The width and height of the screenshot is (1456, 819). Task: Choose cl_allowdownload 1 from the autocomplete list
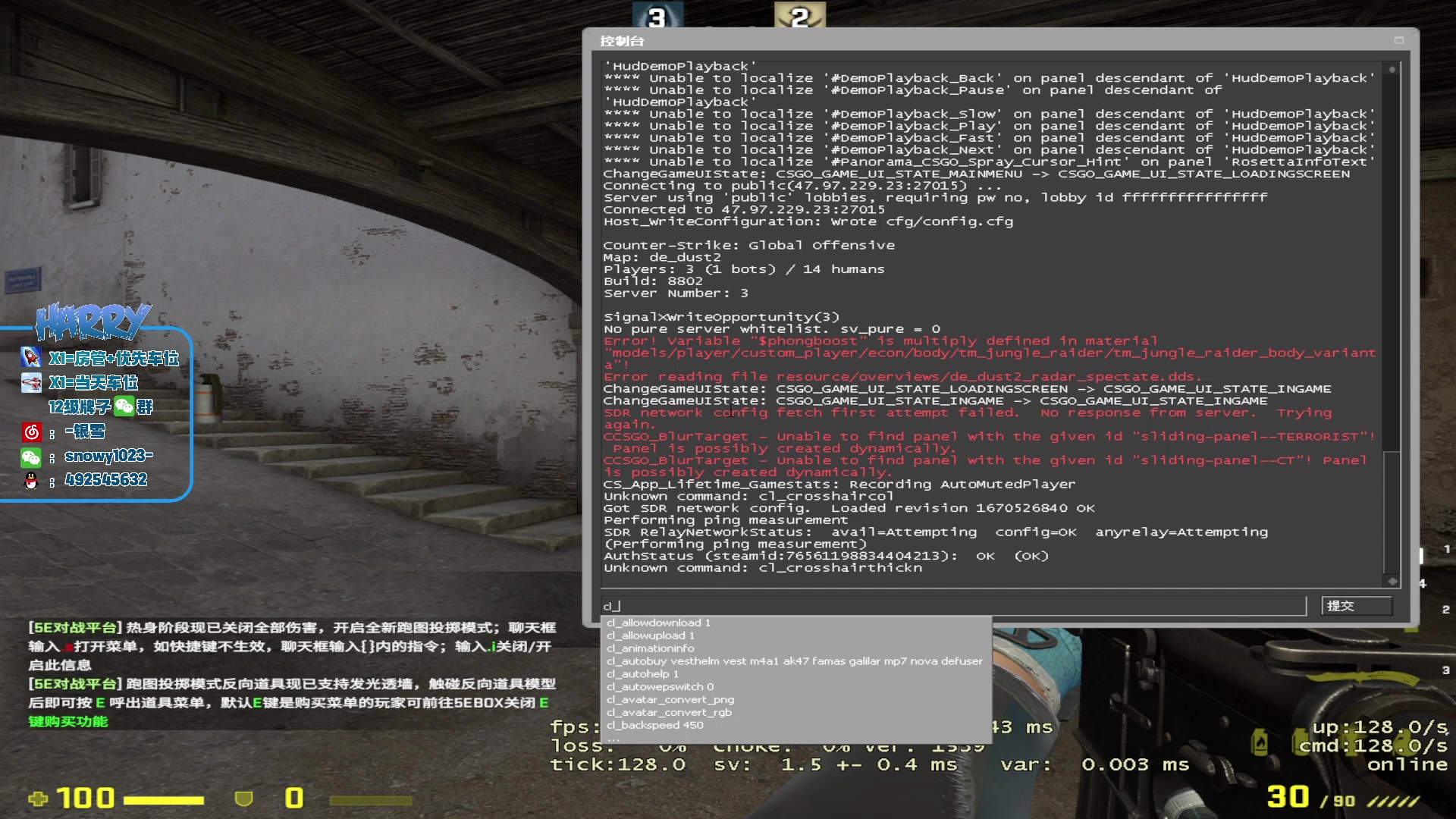tap(796, 623)
